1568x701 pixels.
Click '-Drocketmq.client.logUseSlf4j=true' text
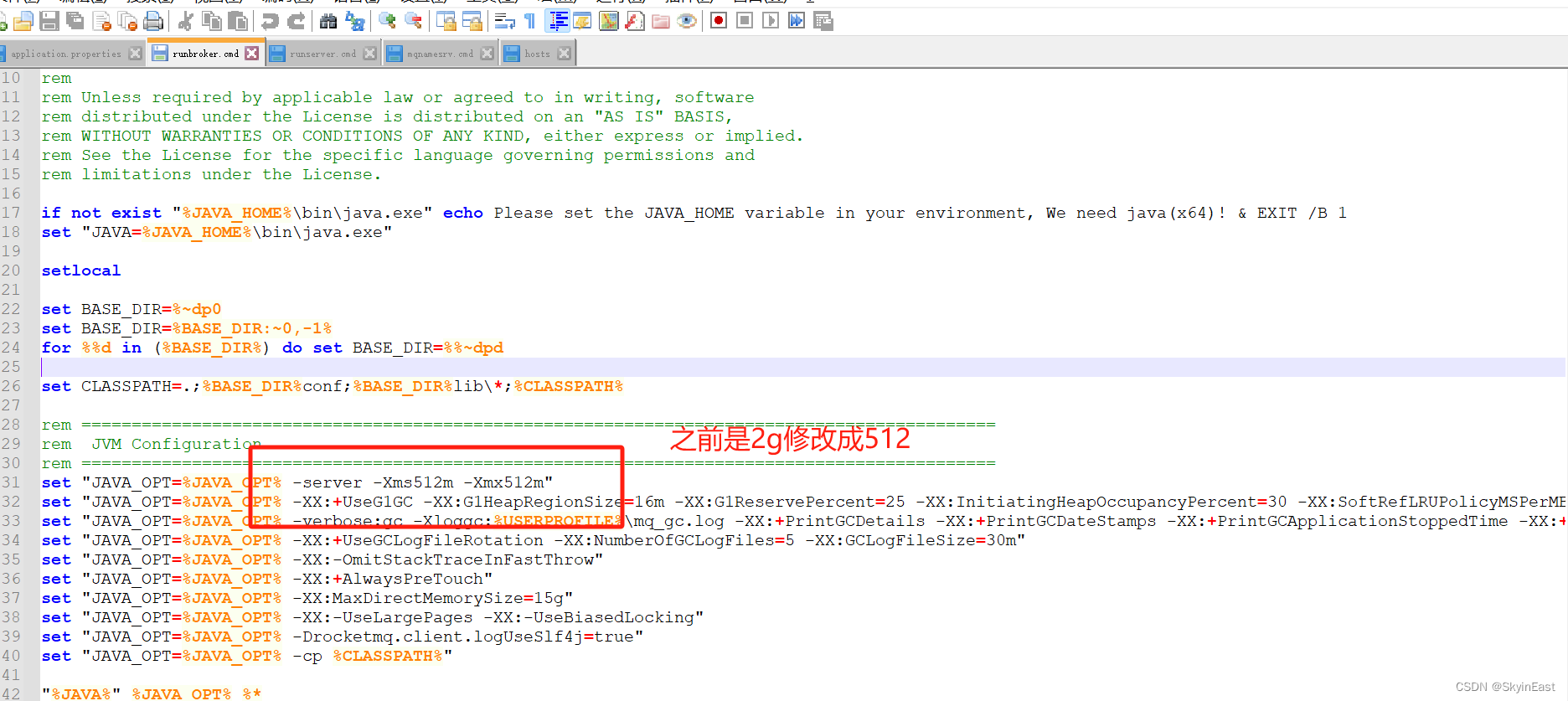coord(463,637)
